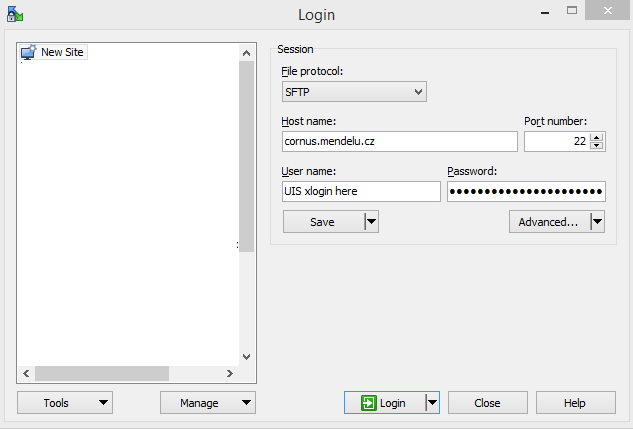This screenshot has height=429, width=633.
Task: Click the WinSCP icon in title bar
Action: pos(14,15)
